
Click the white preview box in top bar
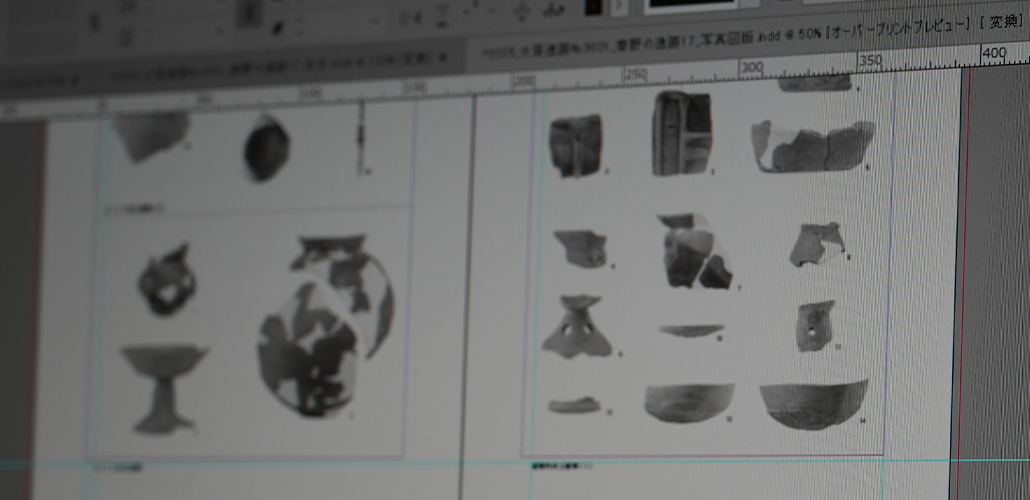tap(692, 5)
